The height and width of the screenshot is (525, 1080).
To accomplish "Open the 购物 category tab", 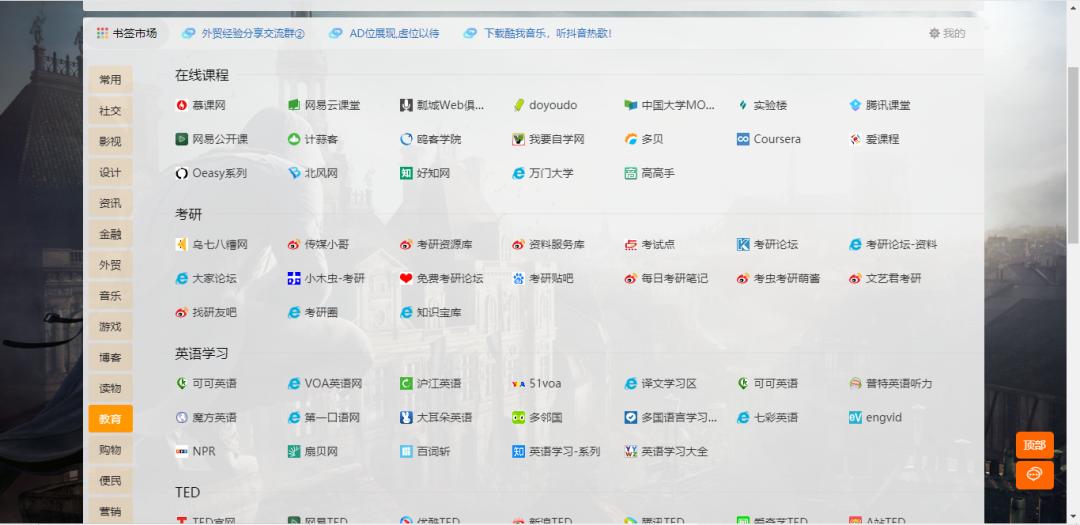I will 110,450.
